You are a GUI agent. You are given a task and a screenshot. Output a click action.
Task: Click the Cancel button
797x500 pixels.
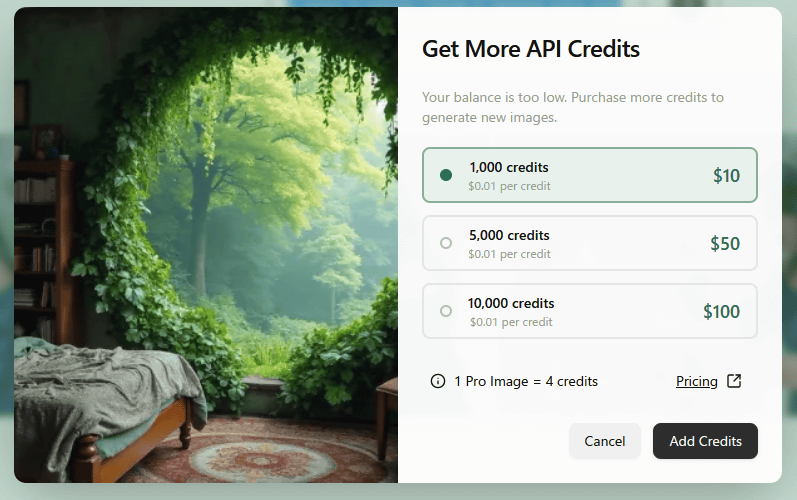[604, 441]
